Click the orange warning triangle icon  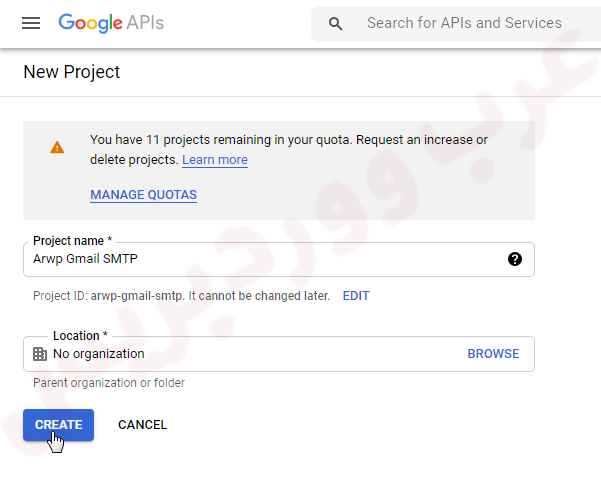coord(57,147)
